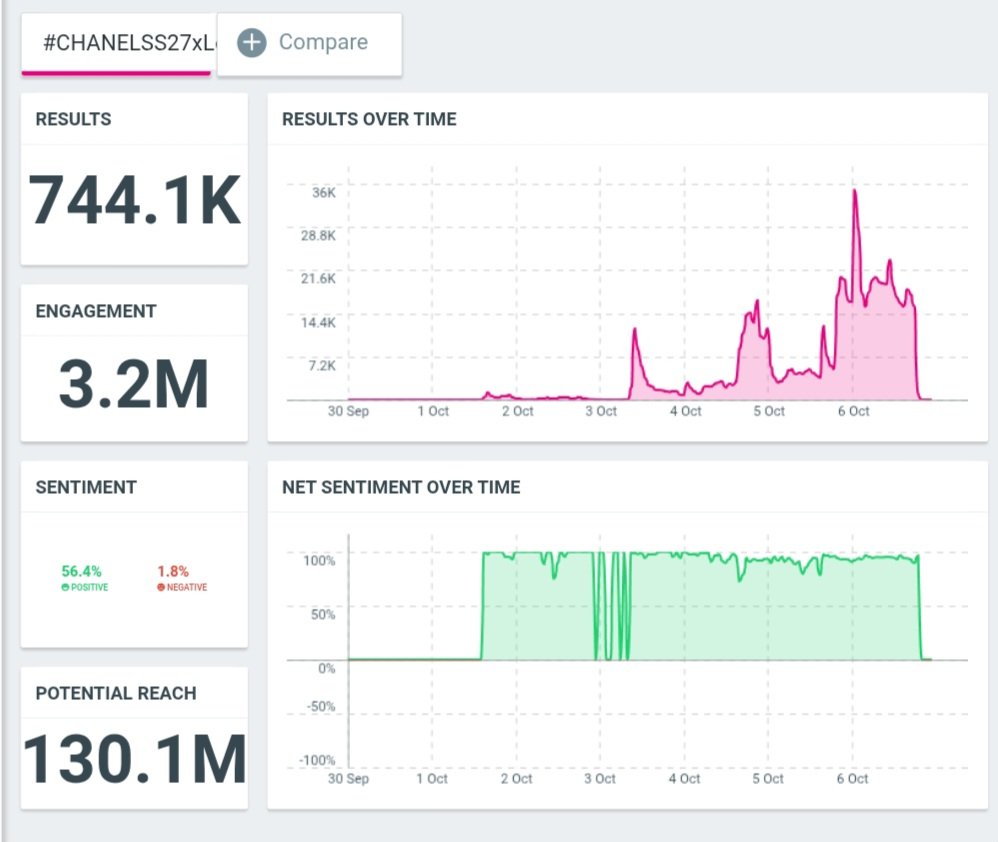The width and height of the screenshot is (998, 842).
Task: Click 2 Oct label on sentiment chart
Action: pos(516,778)
